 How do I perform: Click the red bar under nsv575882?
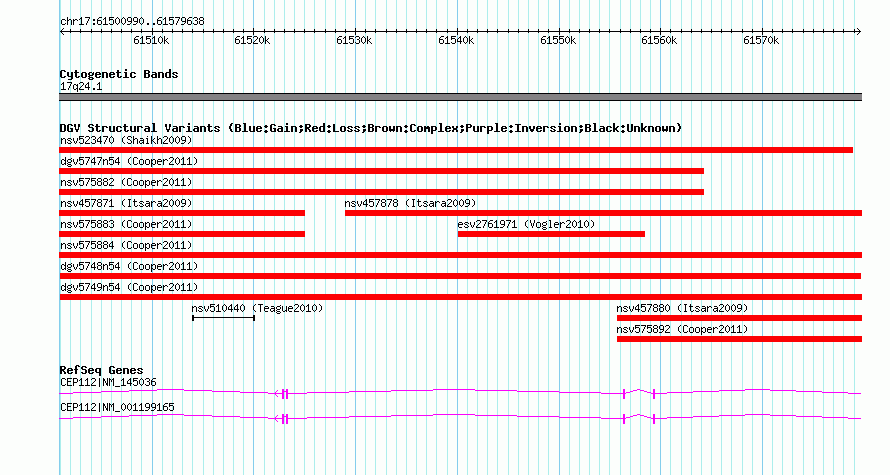pos(381,192)
